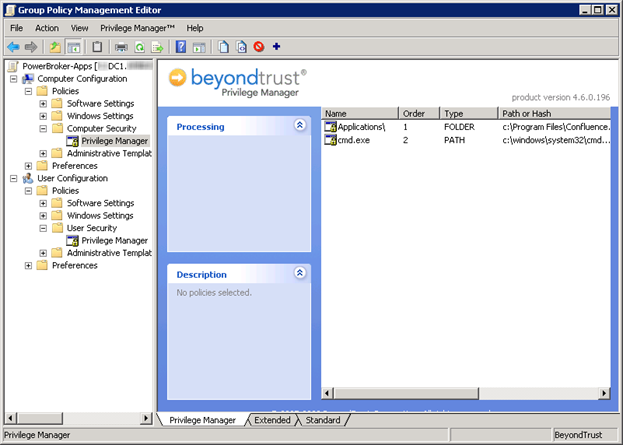Viewport: 623px width, 445px height.
Task: Click the tree pane scroll right arrow
Action: (x=146, y=418)
